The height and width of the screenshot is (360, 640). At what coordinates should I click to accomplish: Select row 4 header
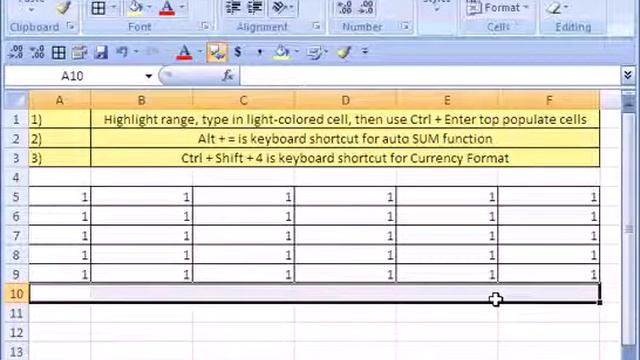(x=16, y=178)
